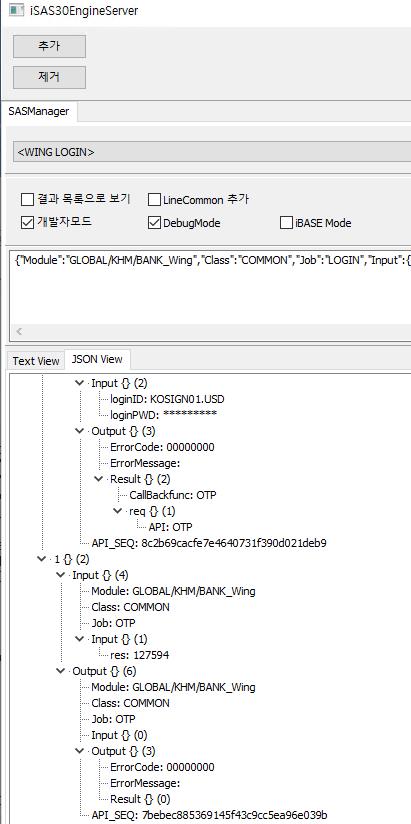Select the Result {} (0) row
This screenshot has width=411, height=824.
140,799
